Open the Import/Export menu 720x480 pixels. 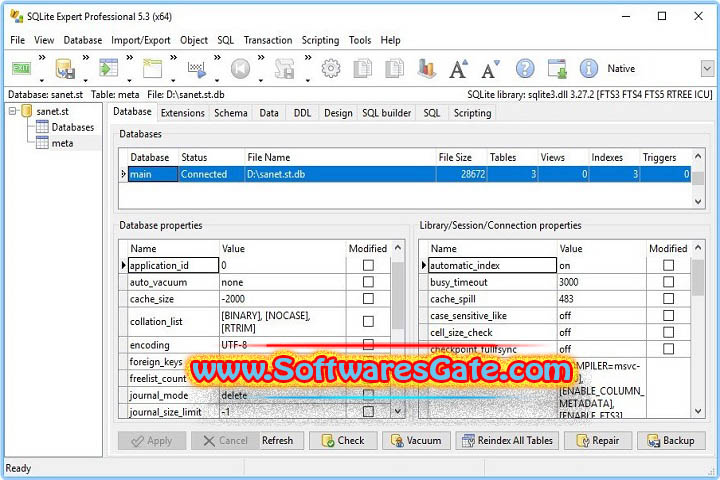[x=141, y=40]
